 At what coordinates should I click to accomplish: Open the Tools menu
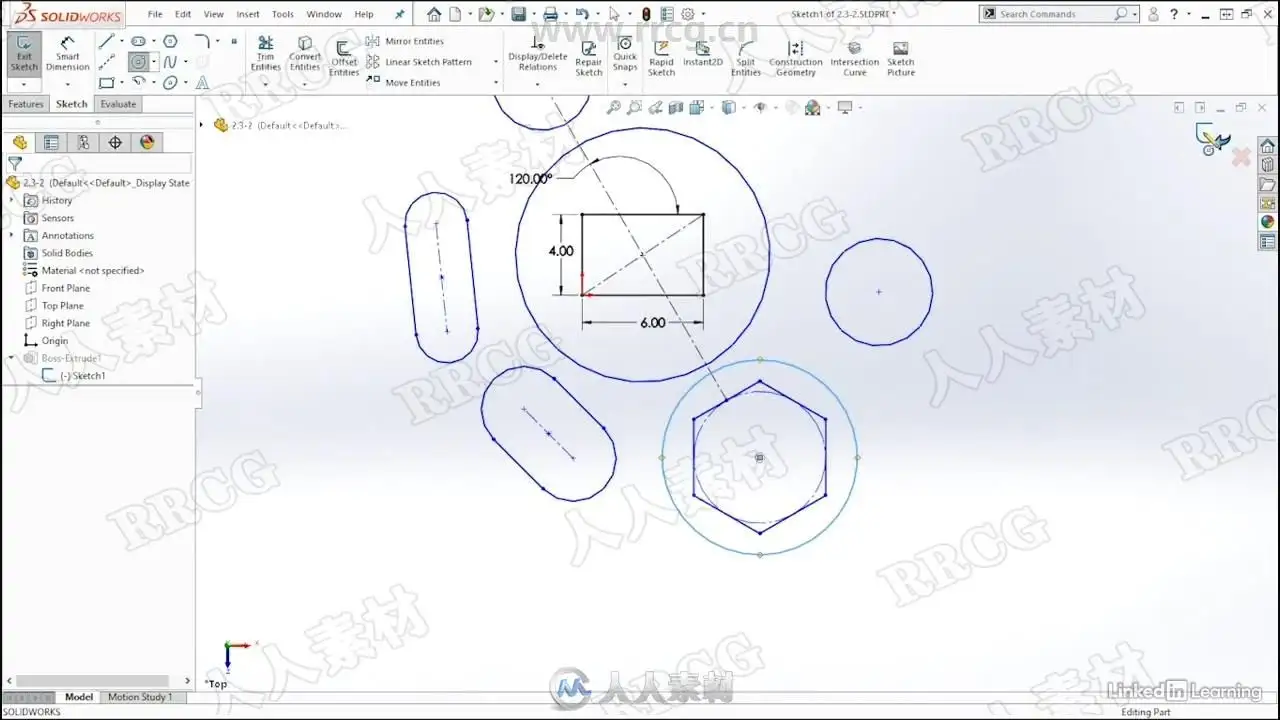[283, 14]
